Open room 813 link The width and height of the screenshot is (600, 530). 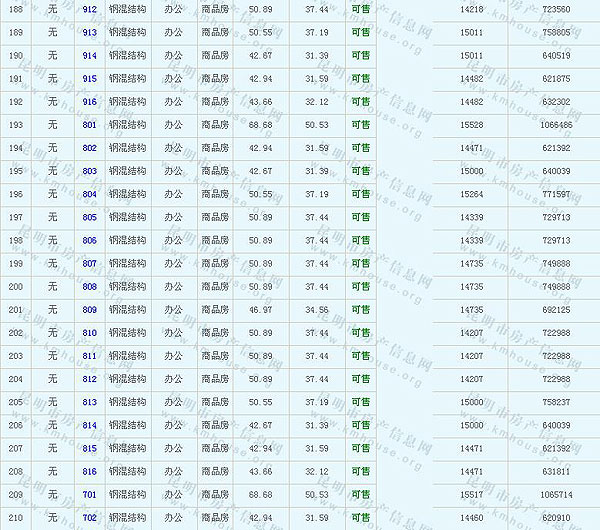(90, 402)
